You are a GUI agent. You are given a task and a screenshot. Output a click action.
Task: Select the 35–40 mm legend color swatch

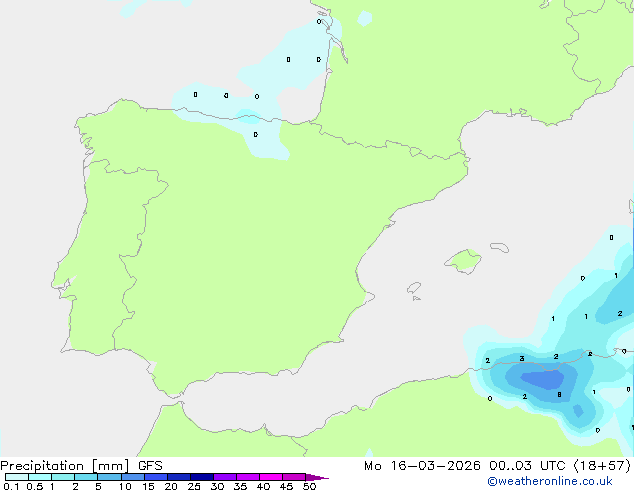pos(248,477)
